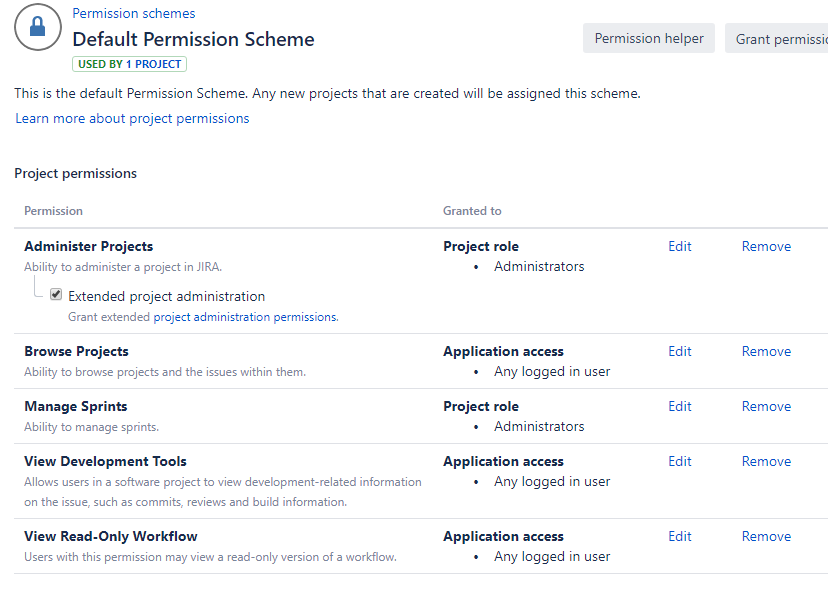Remove the Manage Sprints permission
The height and width of the screenshot is (598, 828).
coord(766,407)
